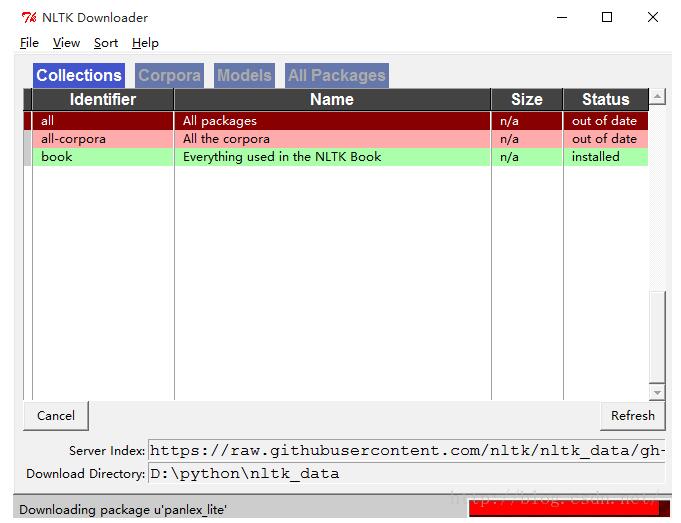Viewport: 681px width, 523px height.
Task: Click 'out of date' status for all-corpora
Action: [x=606, y=139]
